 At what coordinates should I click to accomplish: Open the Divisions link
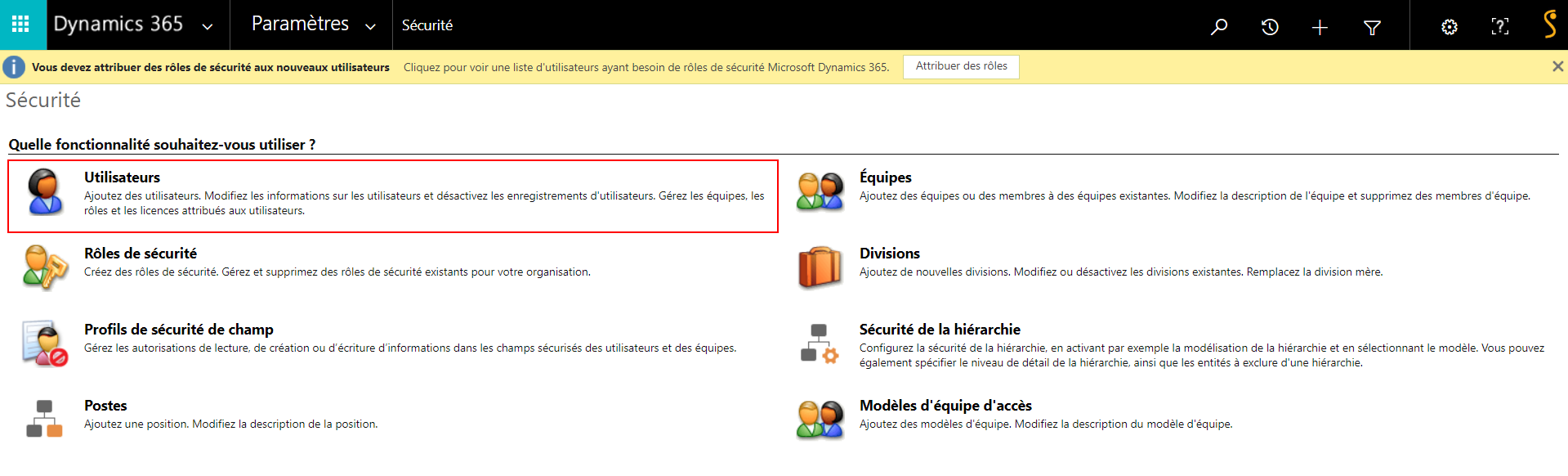889,254
